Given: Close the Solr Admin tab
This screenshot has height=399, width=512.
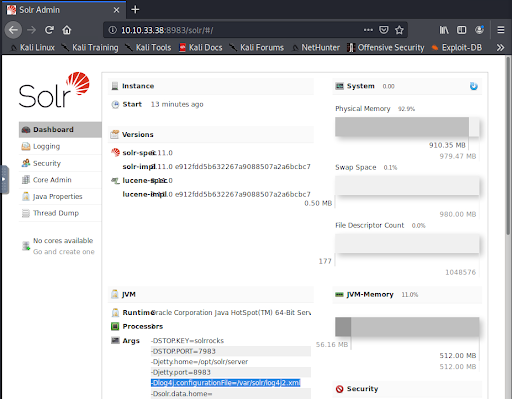Looking at the screenshot, I should coord(116,10).
